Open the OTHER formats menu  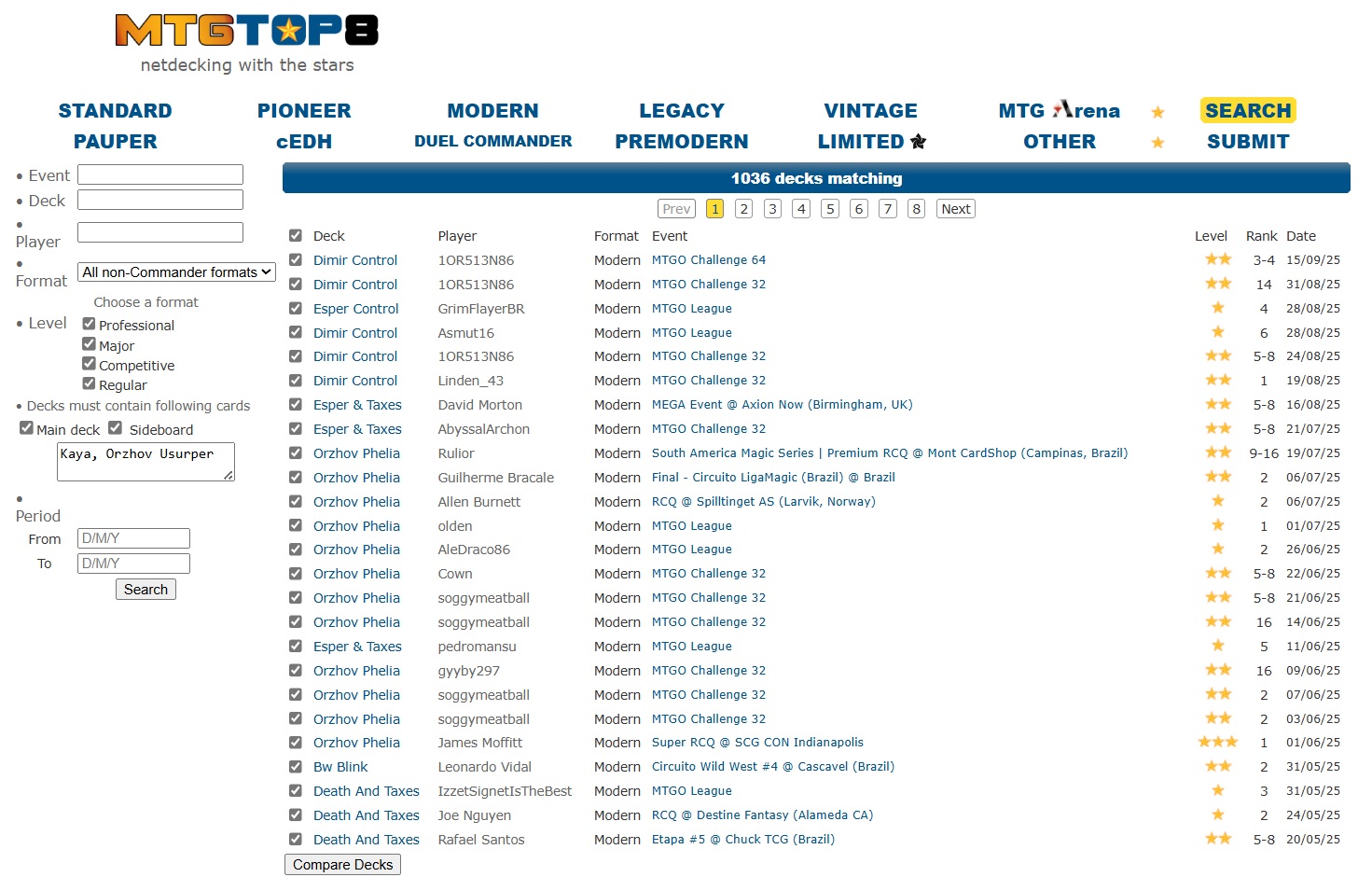1060,142
